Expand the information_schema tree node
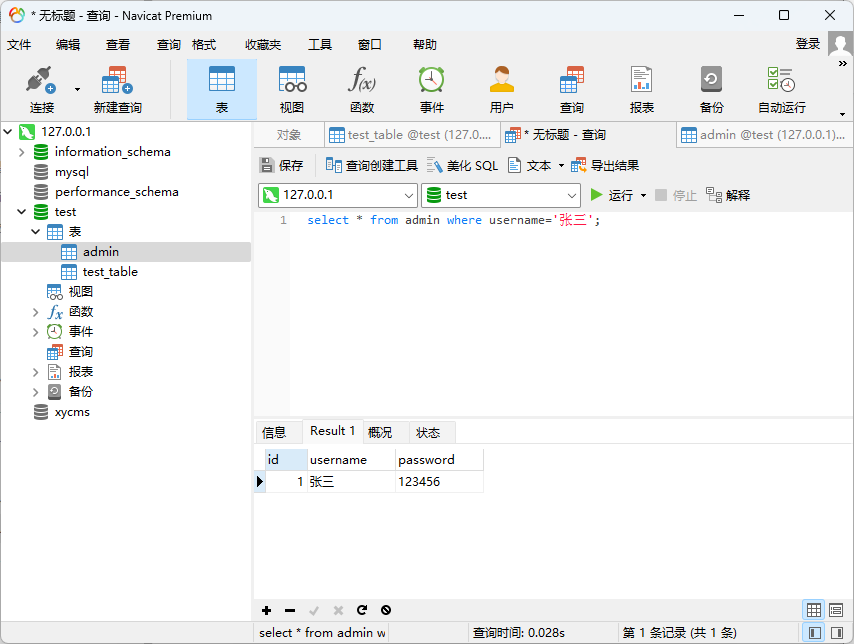Image resolution: width=854 pixels, height=644 pixels. 21,152
